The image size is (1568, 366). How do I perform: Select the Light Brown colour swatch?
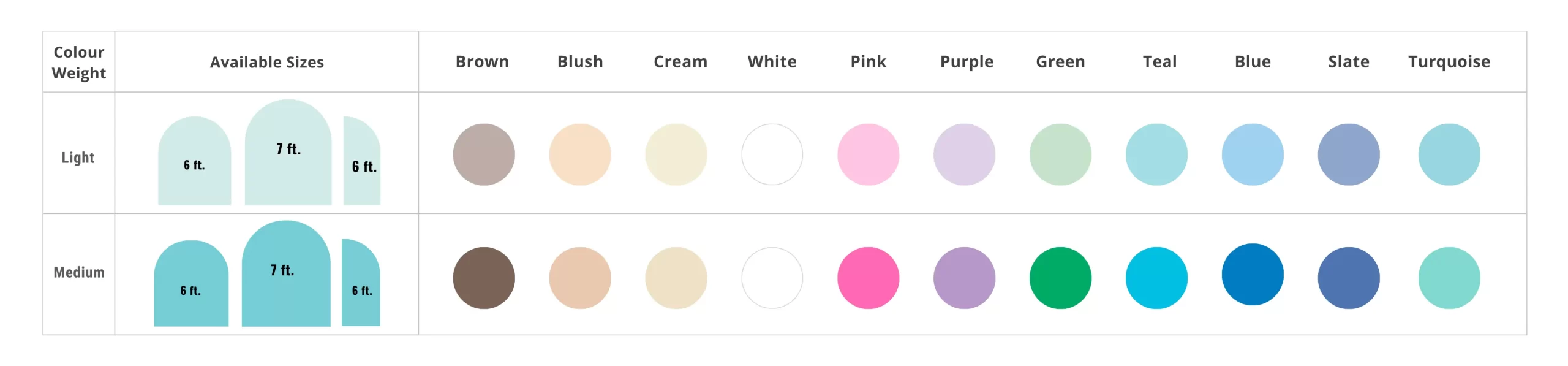(483, 154)
